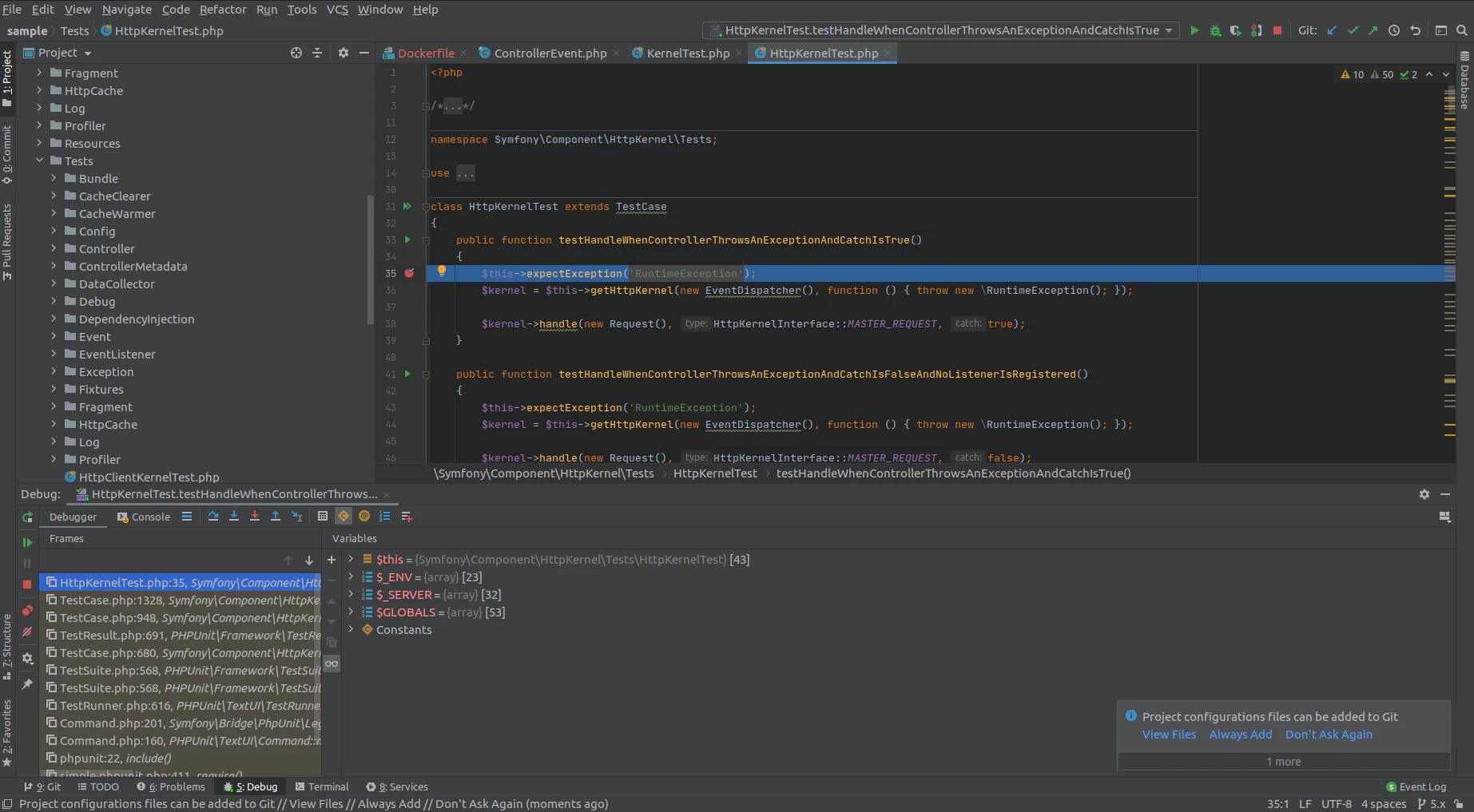Select Opened File locate icon in Project panel
The width and height of the screenshot is (1474, 812).
click(x=296, y=53)
